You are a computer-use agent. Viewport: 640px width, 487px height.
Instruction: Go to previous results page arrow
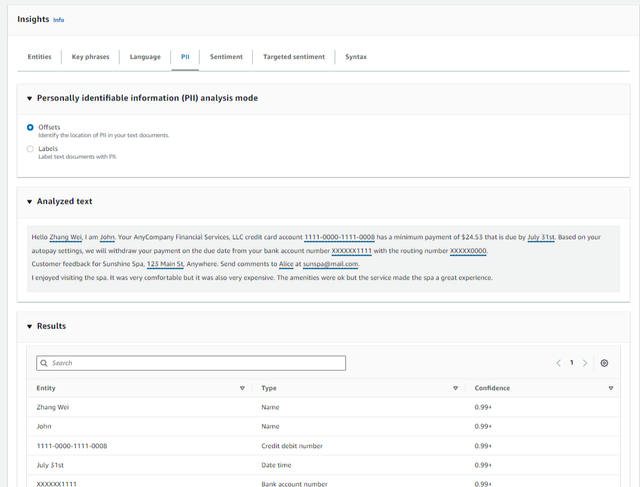pos(558,363)
